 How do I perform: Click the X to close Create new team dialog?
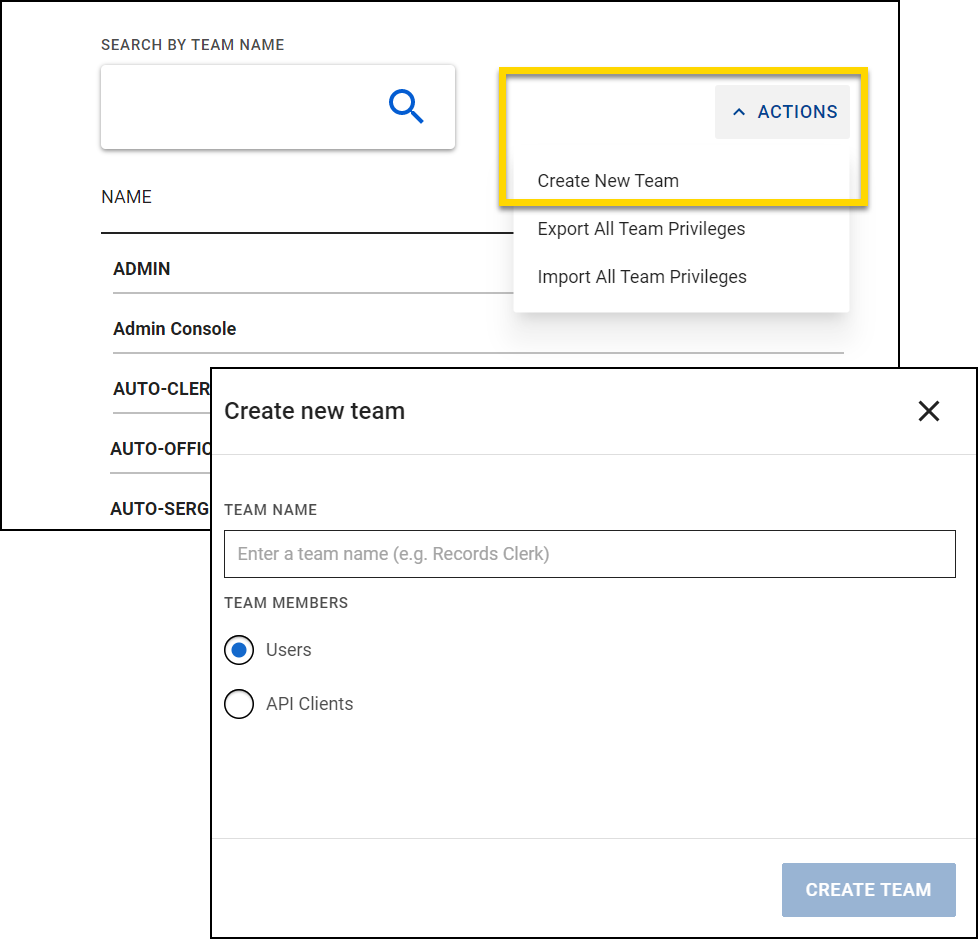pyautogui.click(x=928, y=411)
